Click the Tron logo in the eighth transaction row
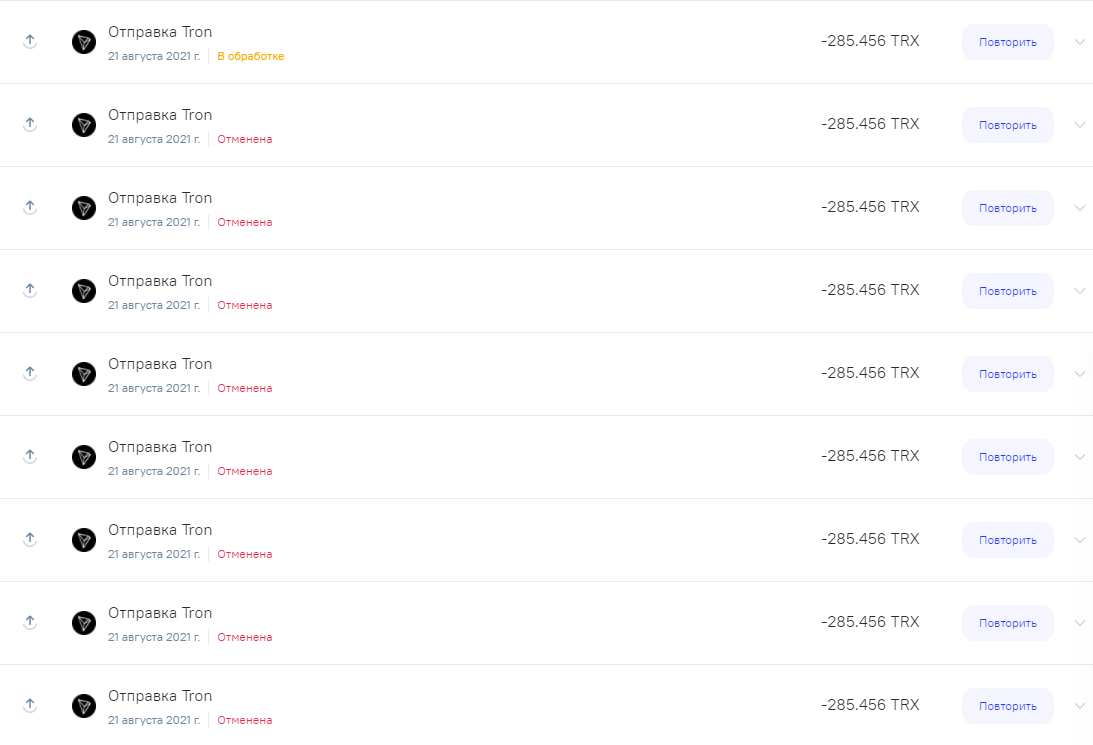 click(84, 622)
